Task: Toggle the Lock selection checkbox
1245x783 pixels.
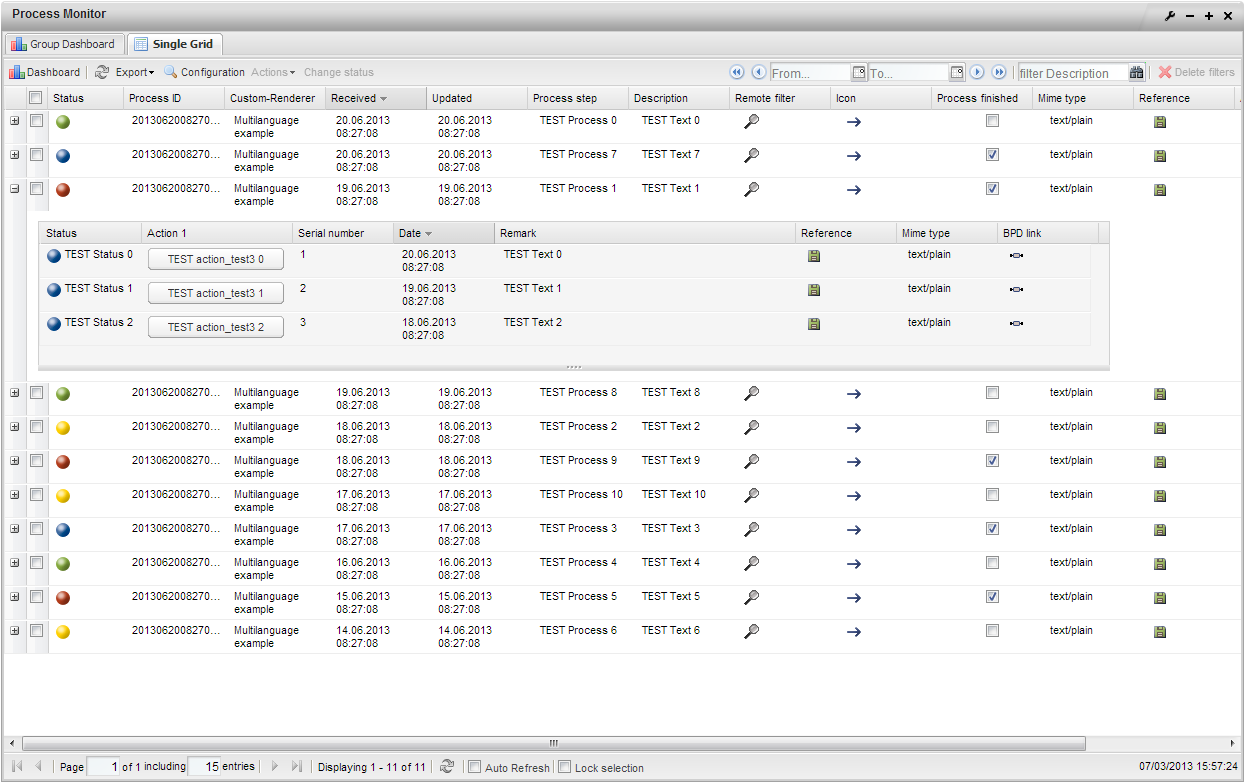Action: point(565,767)
